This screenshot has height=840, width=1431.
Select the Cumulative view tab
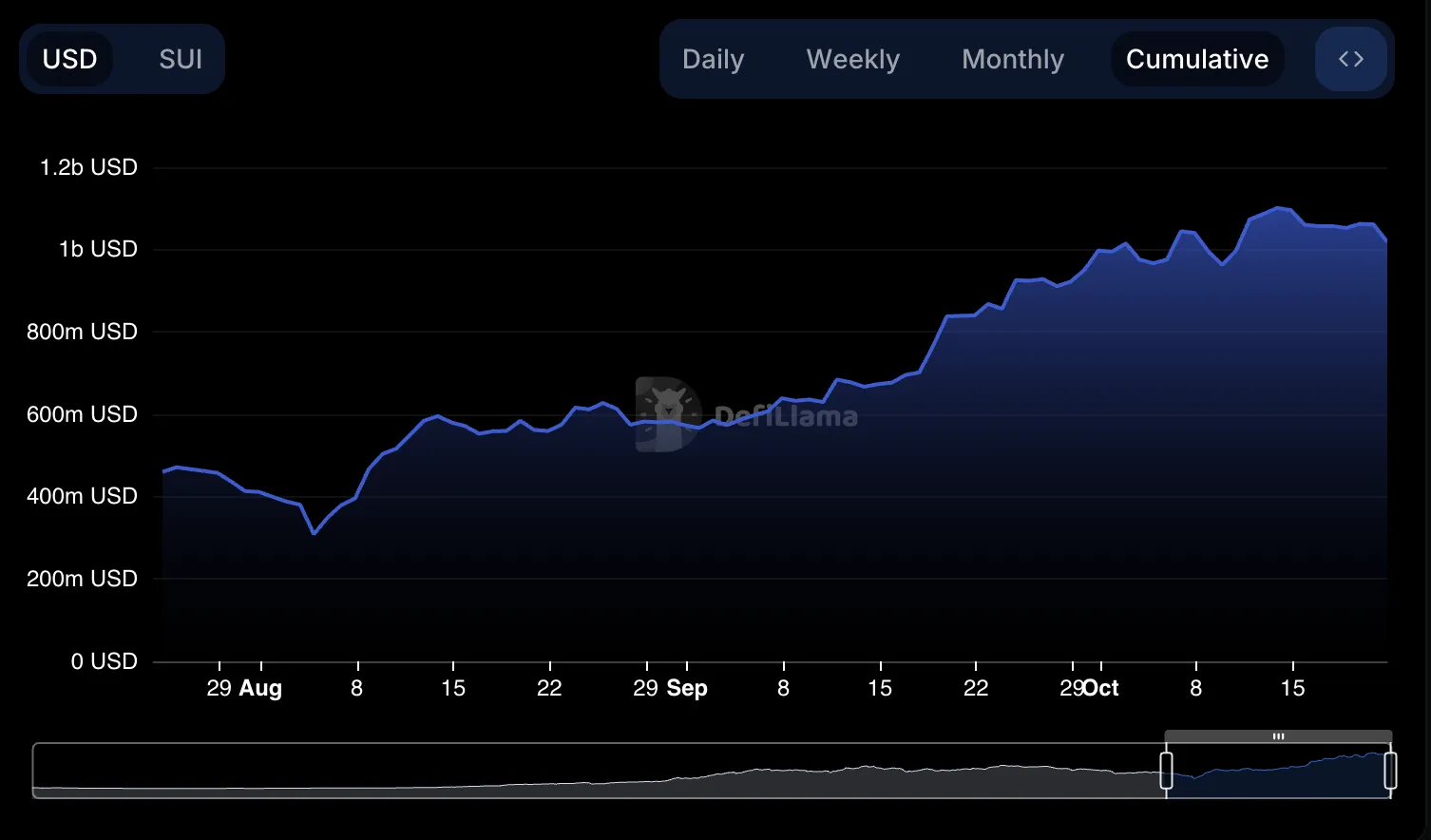pos(1197,59)
